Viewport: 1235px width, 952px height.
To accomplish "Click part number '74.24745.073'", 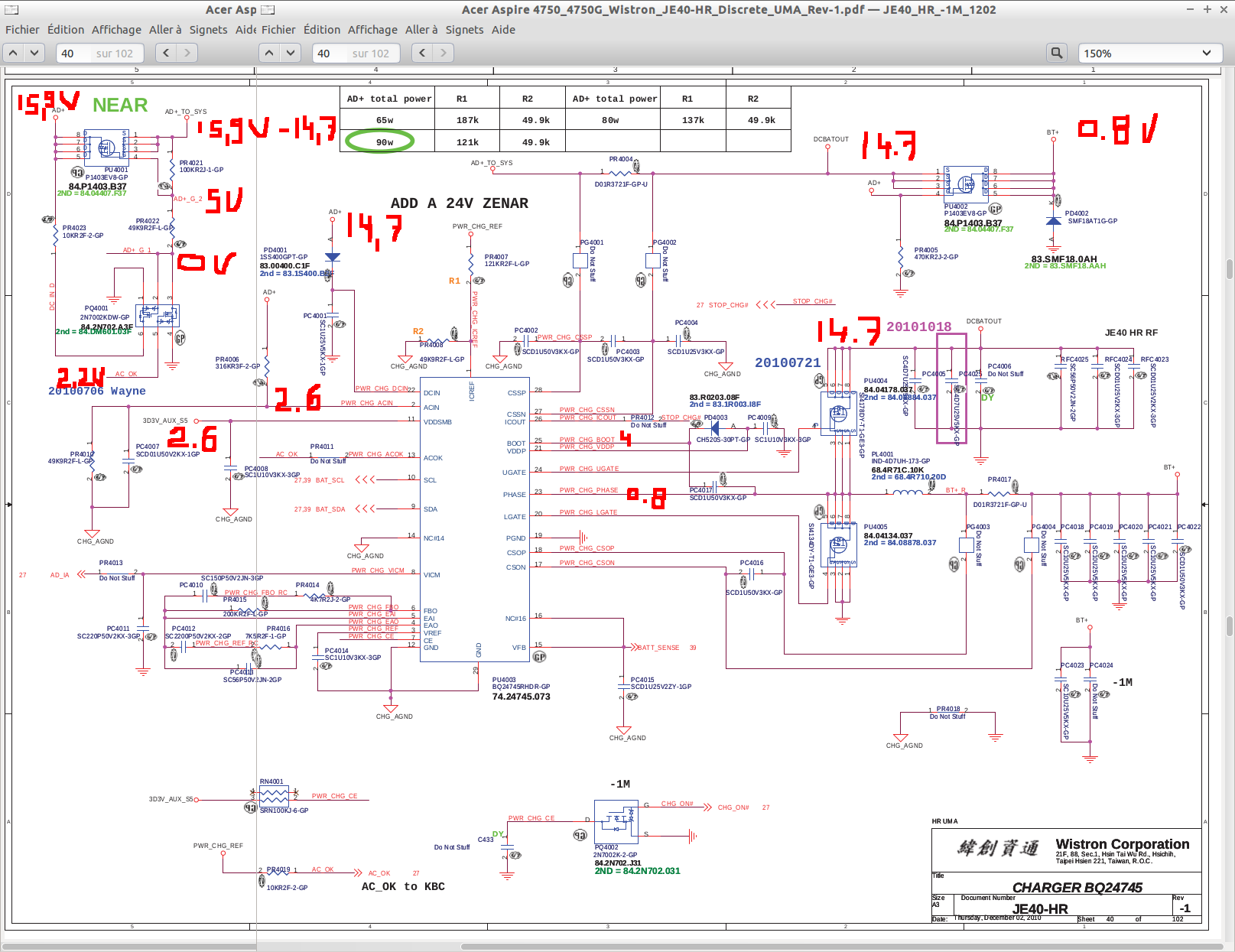I will click(x=521, y=697).
